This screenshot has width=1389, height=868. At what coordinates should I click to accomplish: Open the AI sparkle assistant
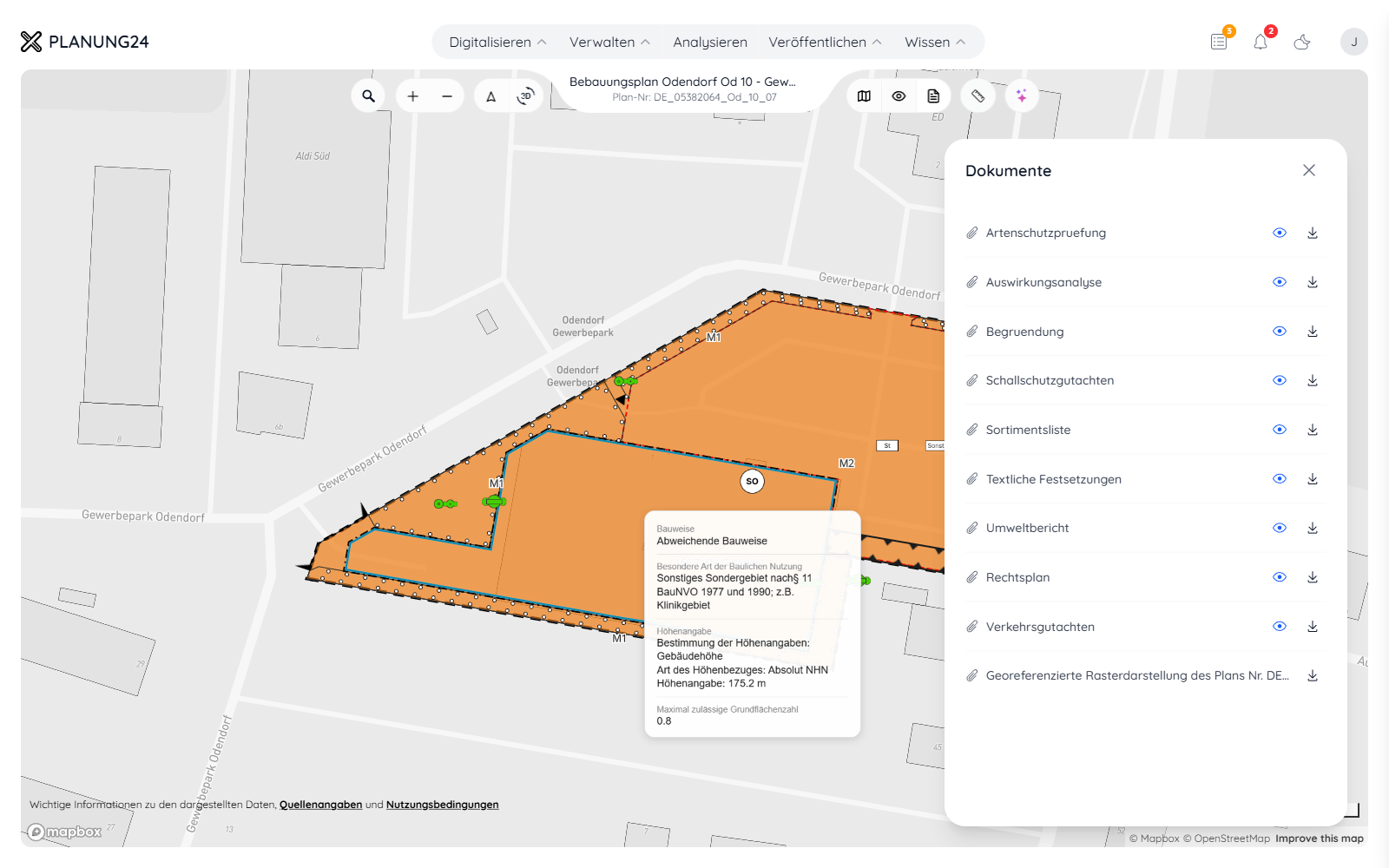(1022, 96)
